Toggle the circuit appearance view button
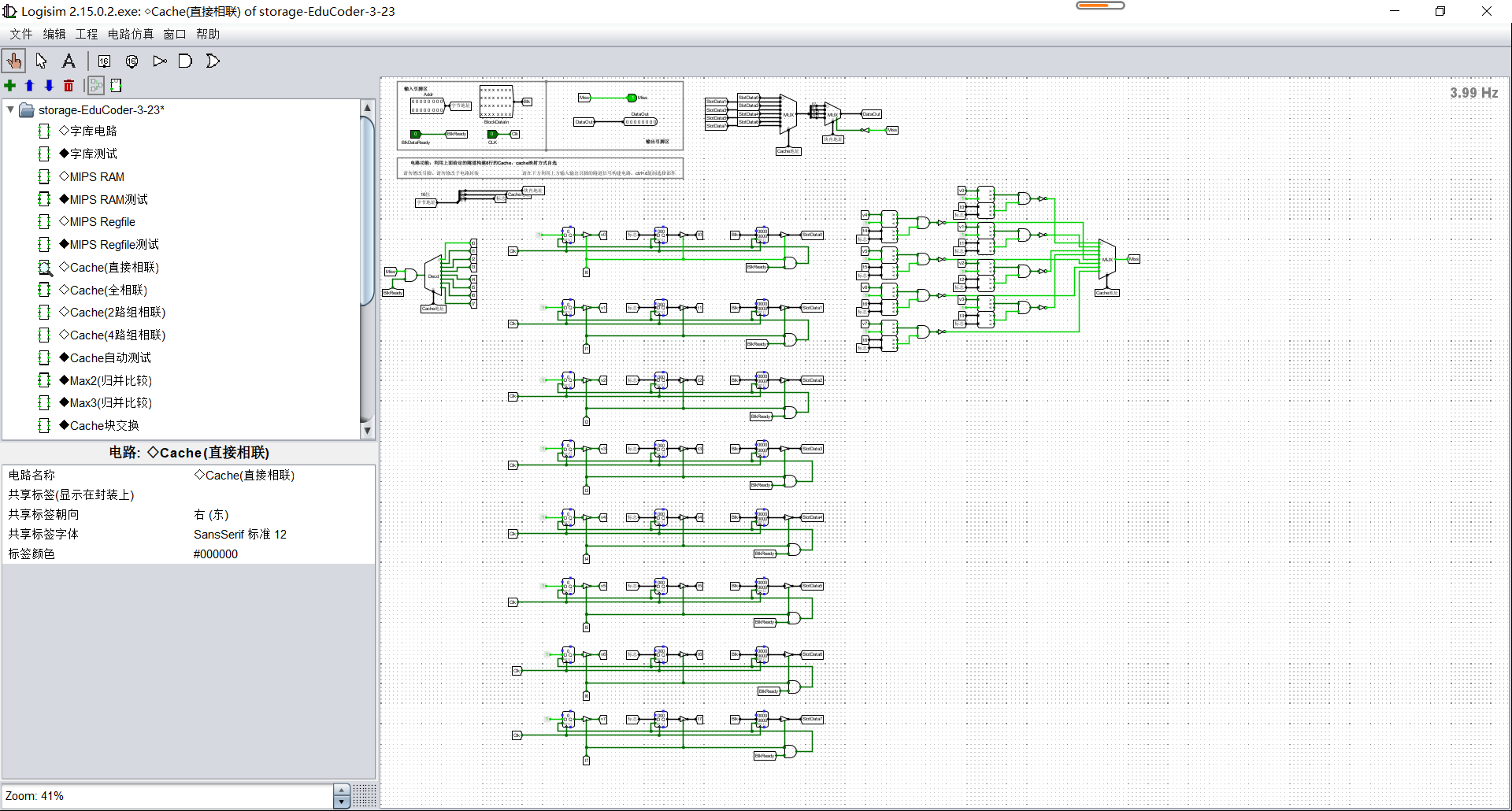This screenshot has height=811, width=1512. (x=117, y=85)
